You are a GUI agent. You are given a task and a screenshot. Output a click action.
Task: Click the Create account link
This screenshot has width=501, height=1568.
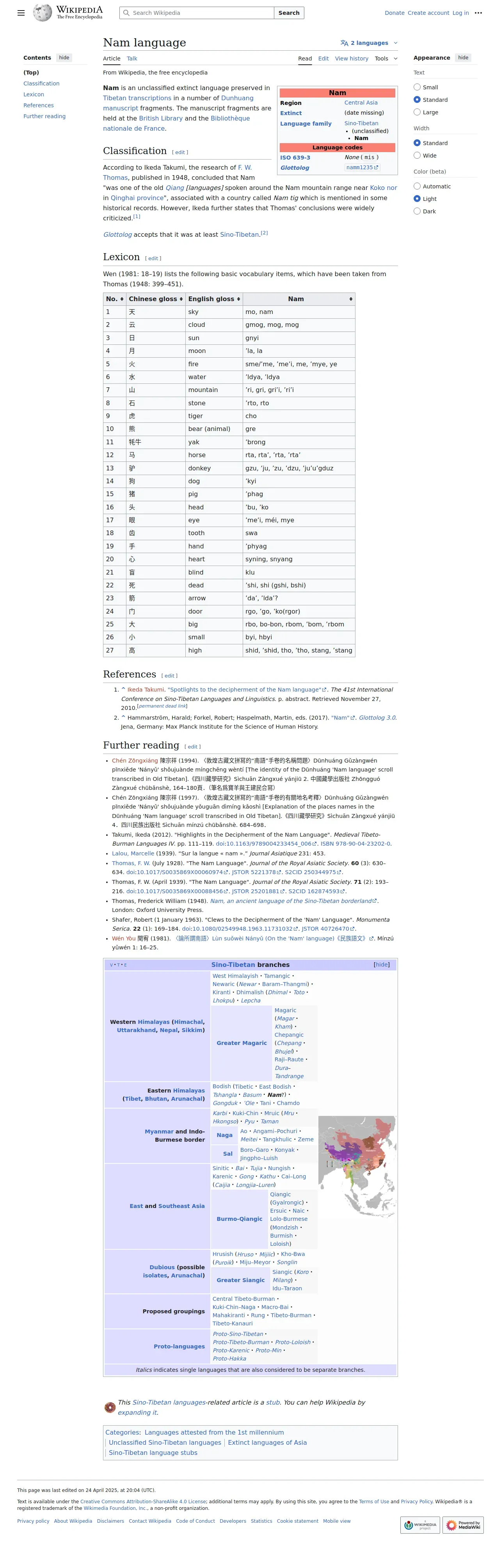tap(428, 13)
